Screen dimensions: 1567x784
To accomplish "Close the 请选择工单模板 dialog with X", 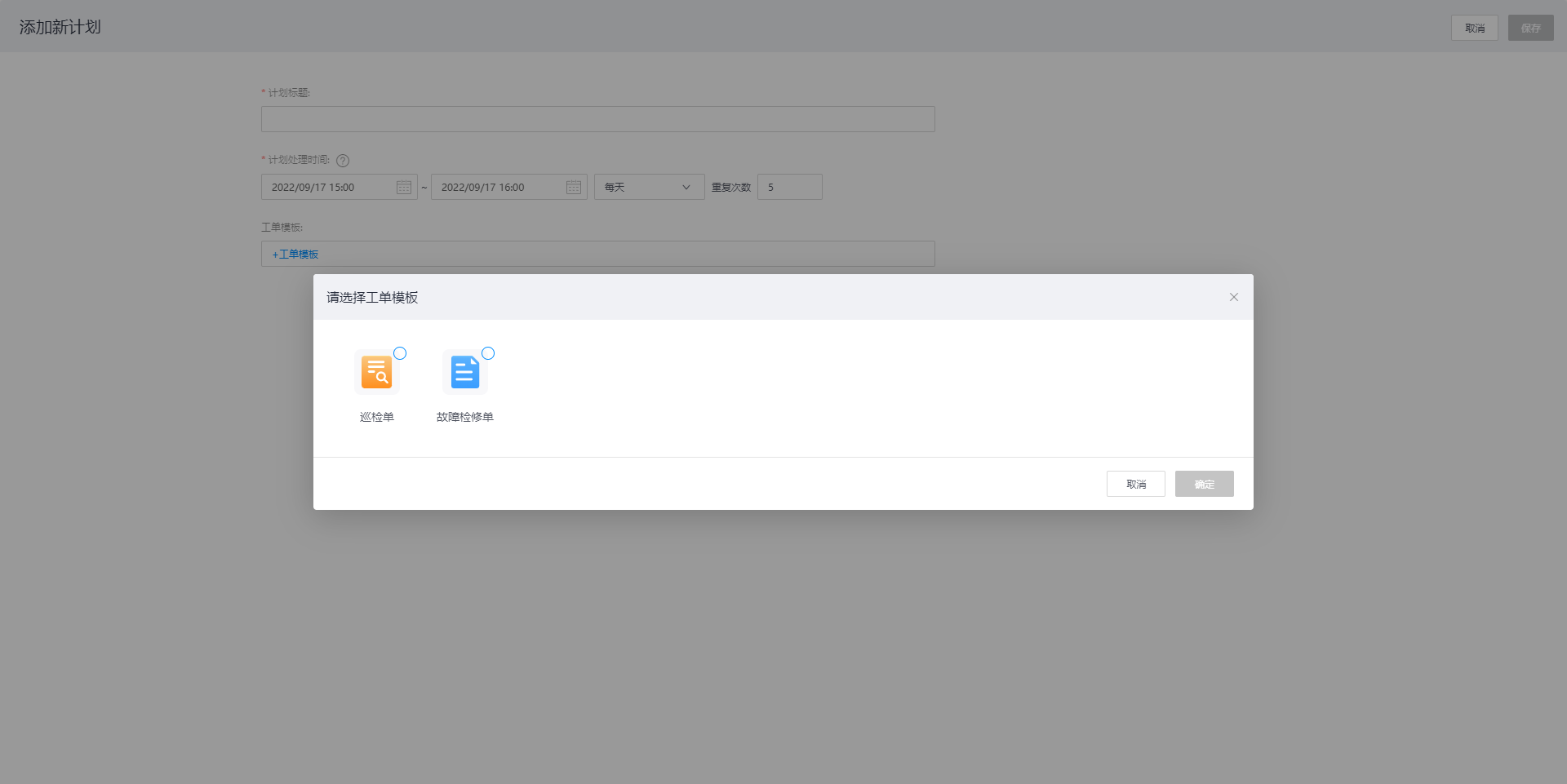I will 1233,297.
